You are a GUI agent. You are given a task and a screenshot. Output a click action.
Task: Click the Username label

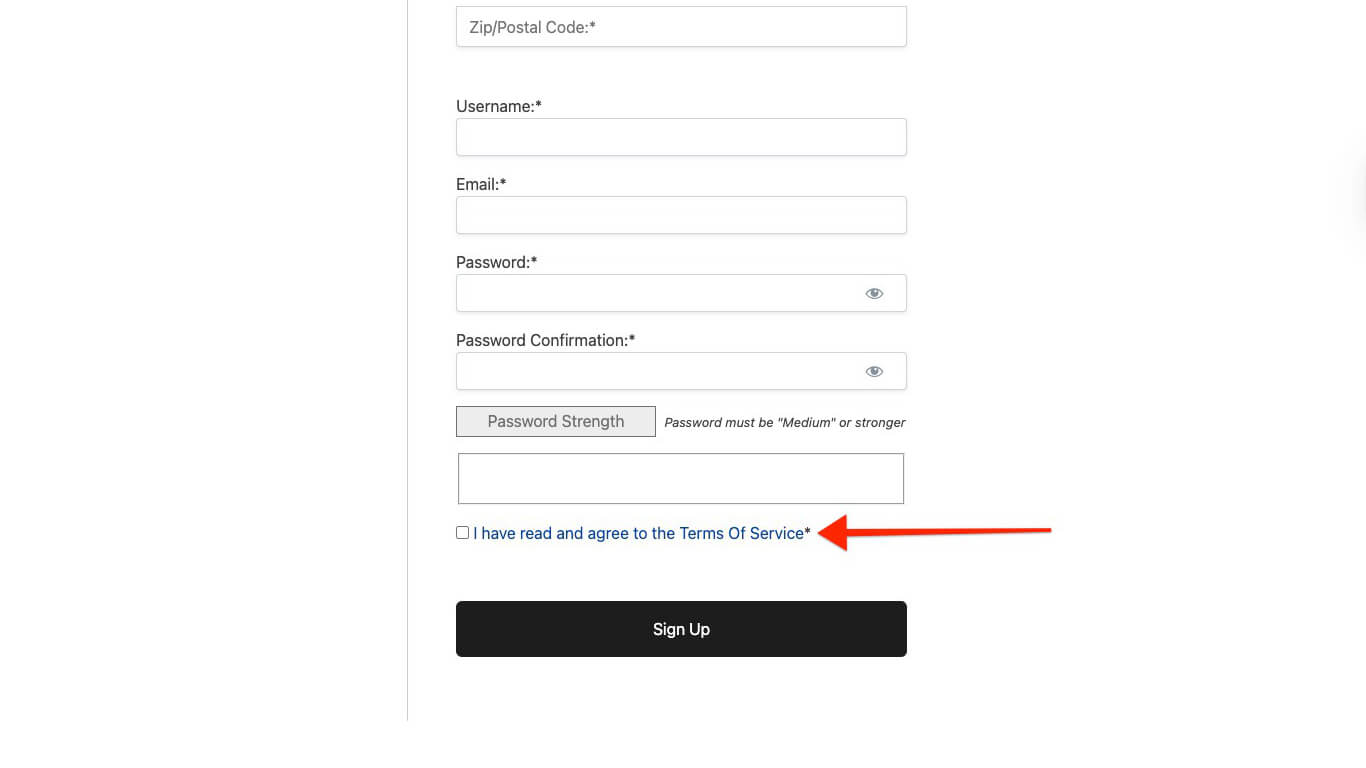point(498,106)
